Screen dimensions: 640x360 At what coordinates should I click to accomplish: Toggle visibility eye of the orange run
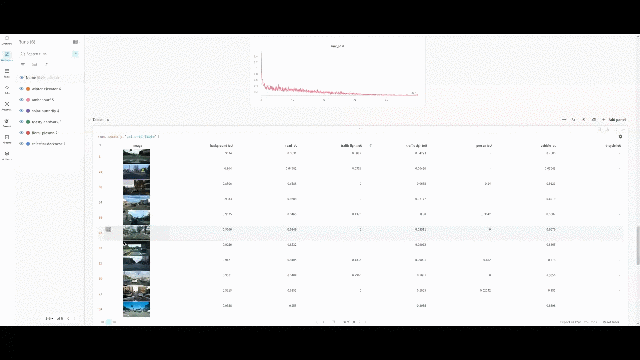click(22, 89)
